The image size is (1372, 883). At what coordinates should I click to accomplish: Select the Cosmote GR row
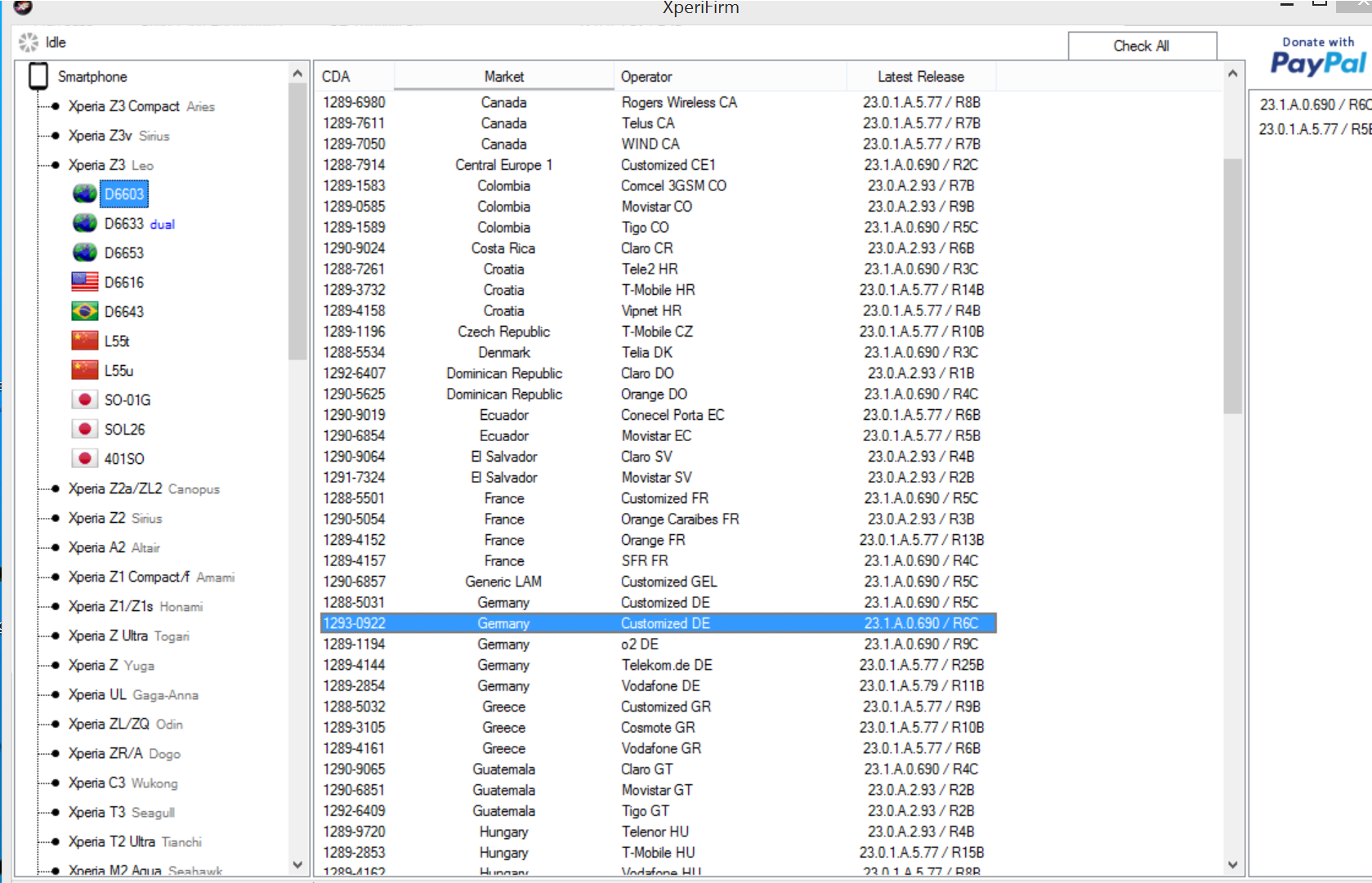(658, 727)
